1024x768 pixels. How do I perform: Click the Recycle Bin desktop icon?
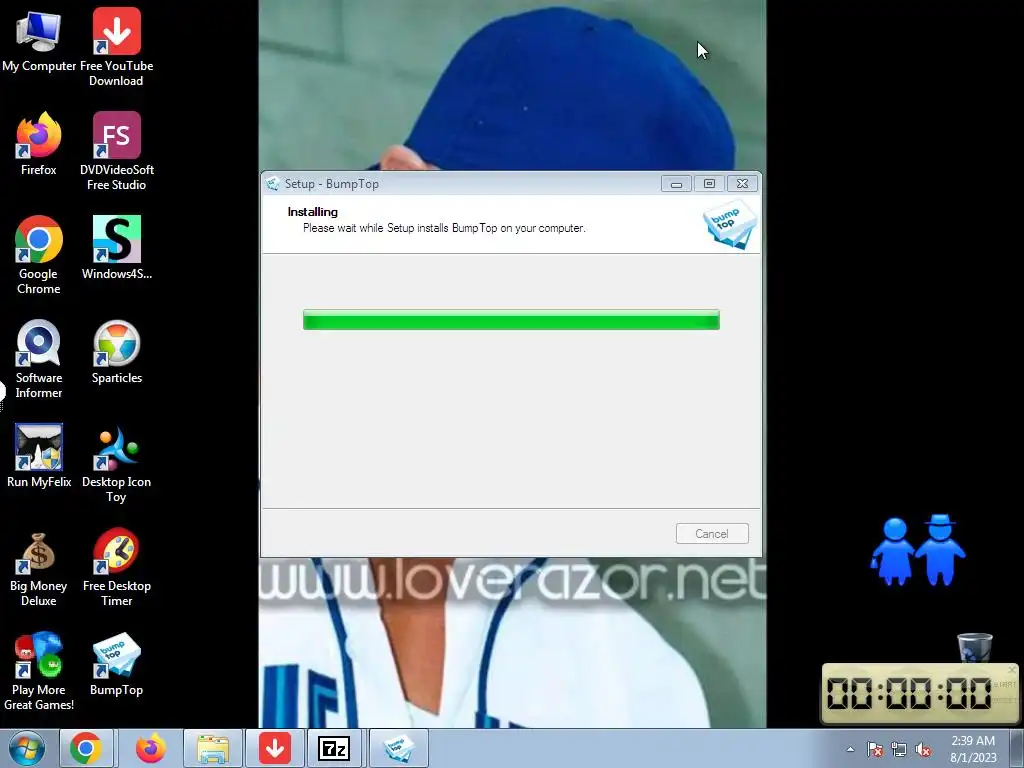point(975,647)
